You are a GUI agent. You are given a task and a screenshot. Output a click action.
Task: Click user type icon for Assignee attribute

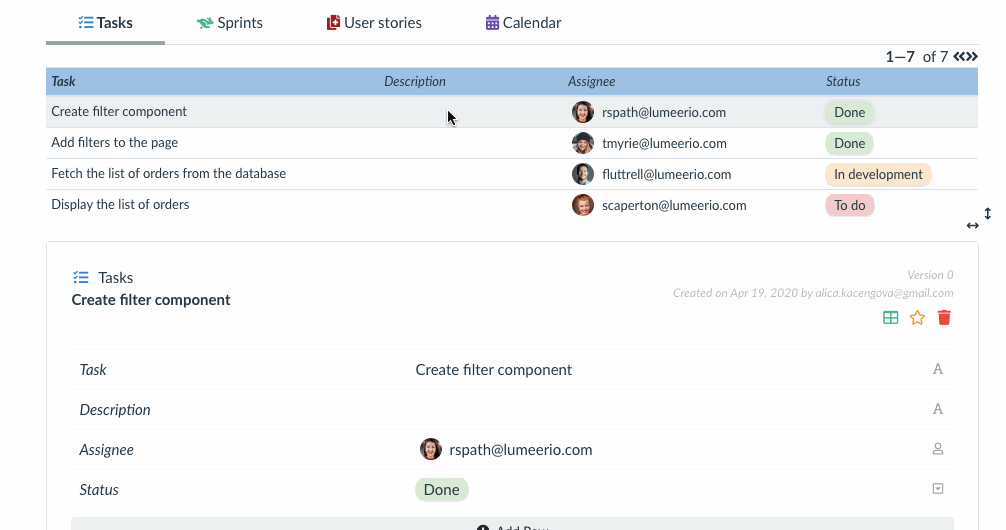(937, 449)
